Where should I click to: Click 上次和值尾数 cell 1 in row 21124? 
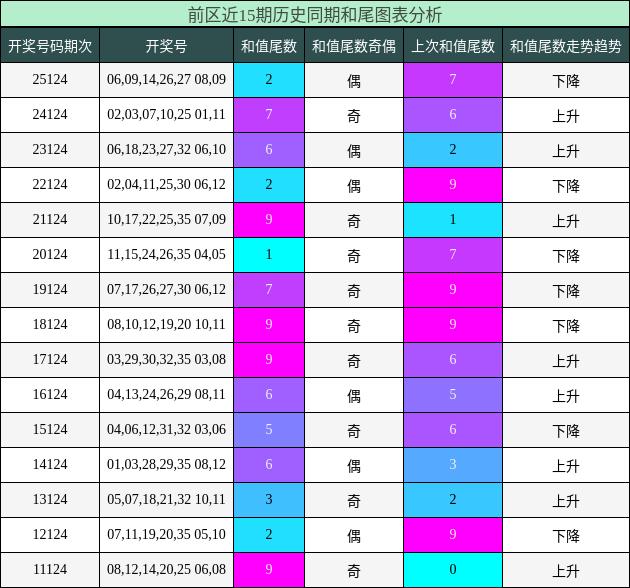pos(453,219)
